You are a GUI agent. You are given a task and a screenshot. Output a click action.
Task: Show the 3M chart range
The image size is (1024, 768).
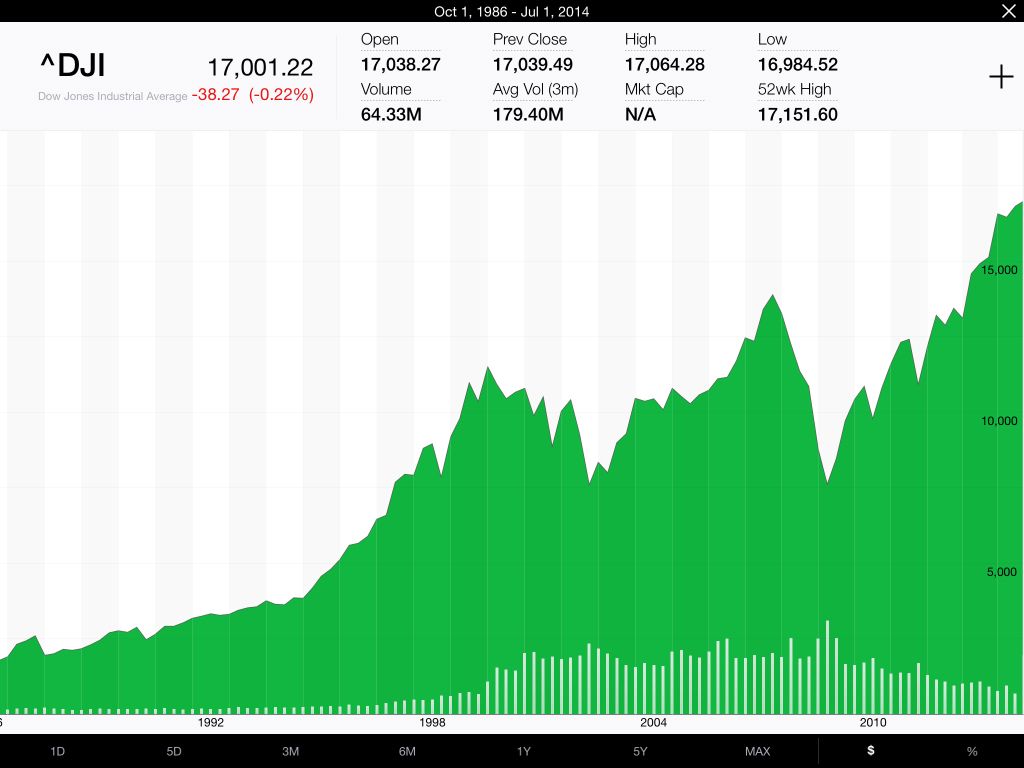pos(291,752)
